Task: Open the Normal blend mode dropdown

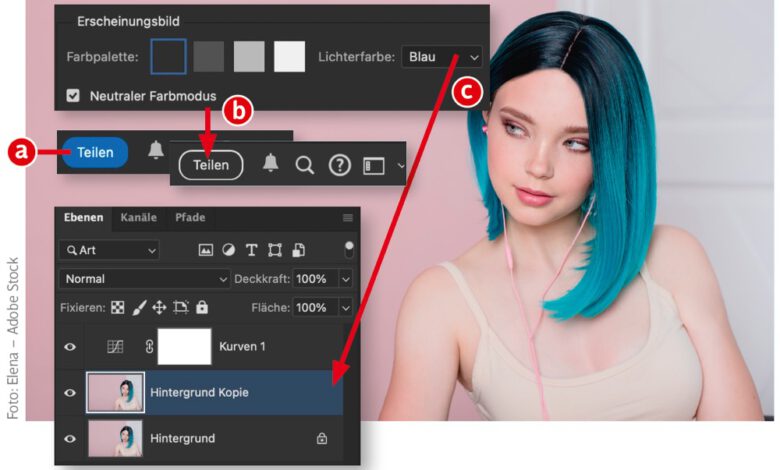Action: pos(144,279)
